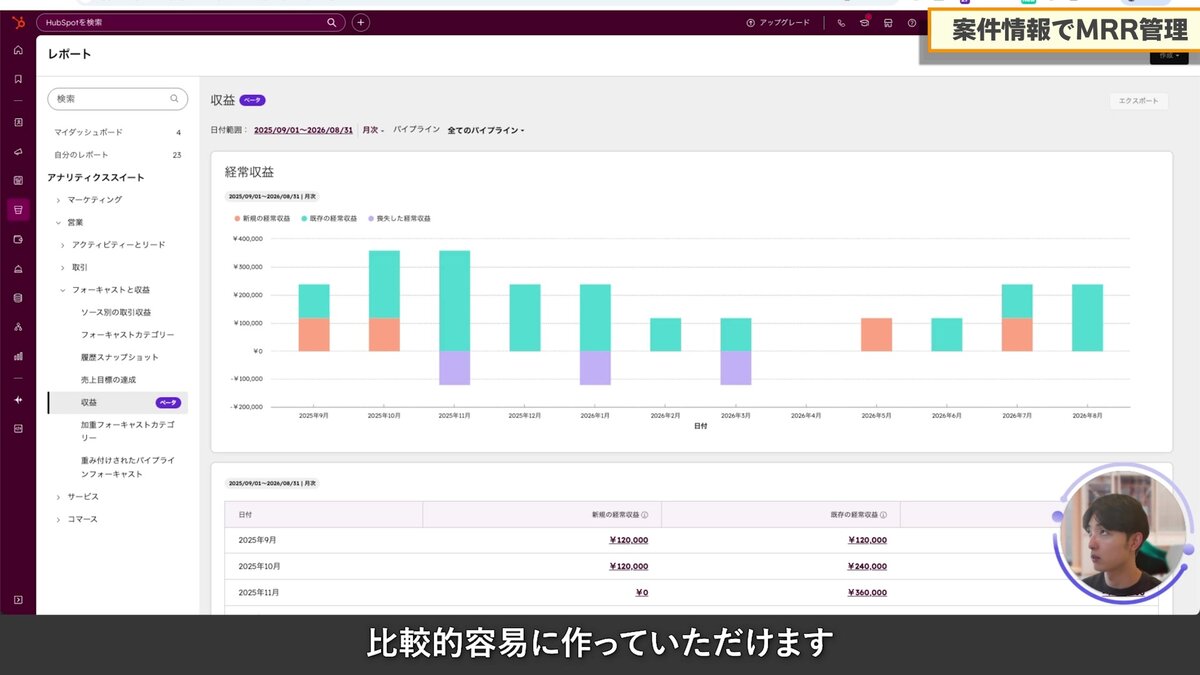
Task: Click the search magnifier in the report sidebar
Action: click(174, 98)
